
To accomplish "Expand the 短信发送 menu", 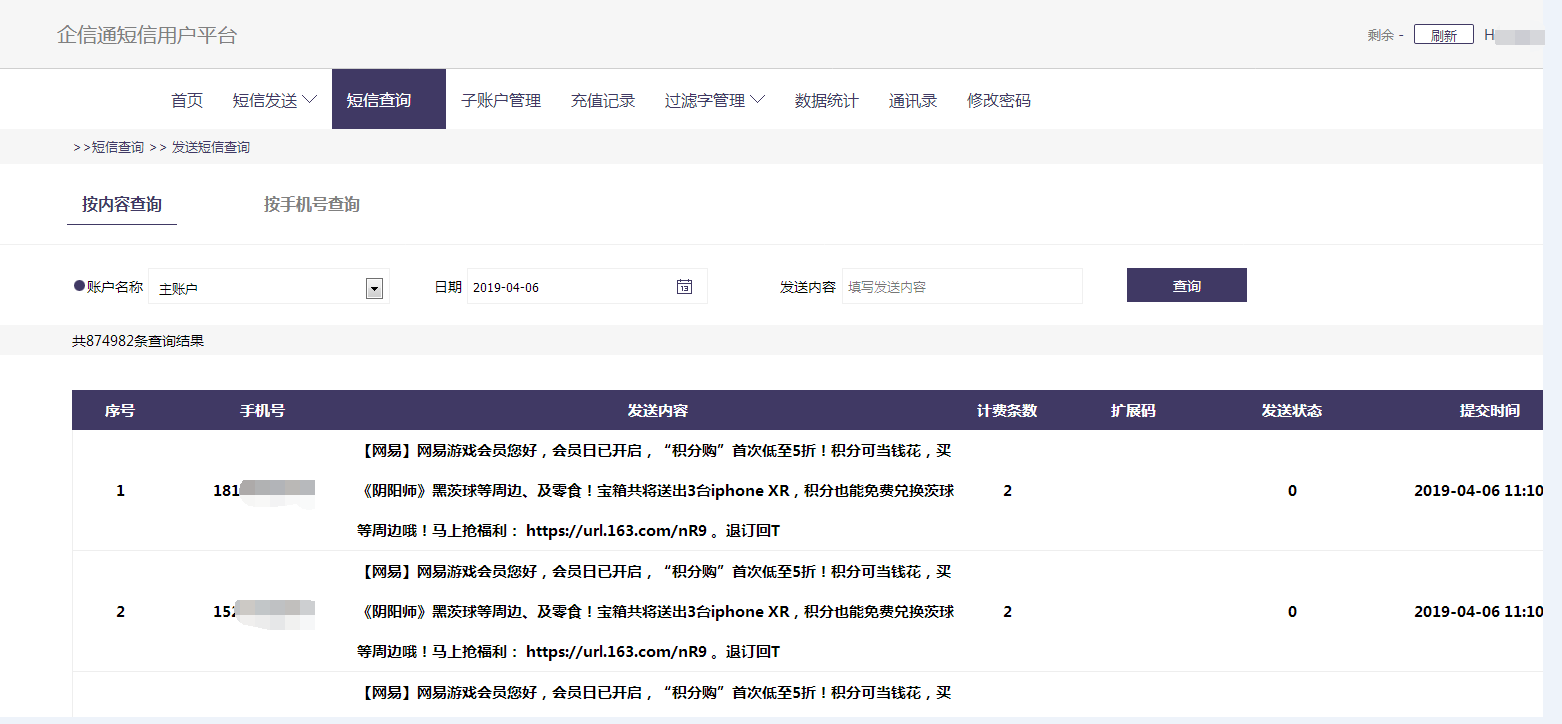I will coord(274,100).
